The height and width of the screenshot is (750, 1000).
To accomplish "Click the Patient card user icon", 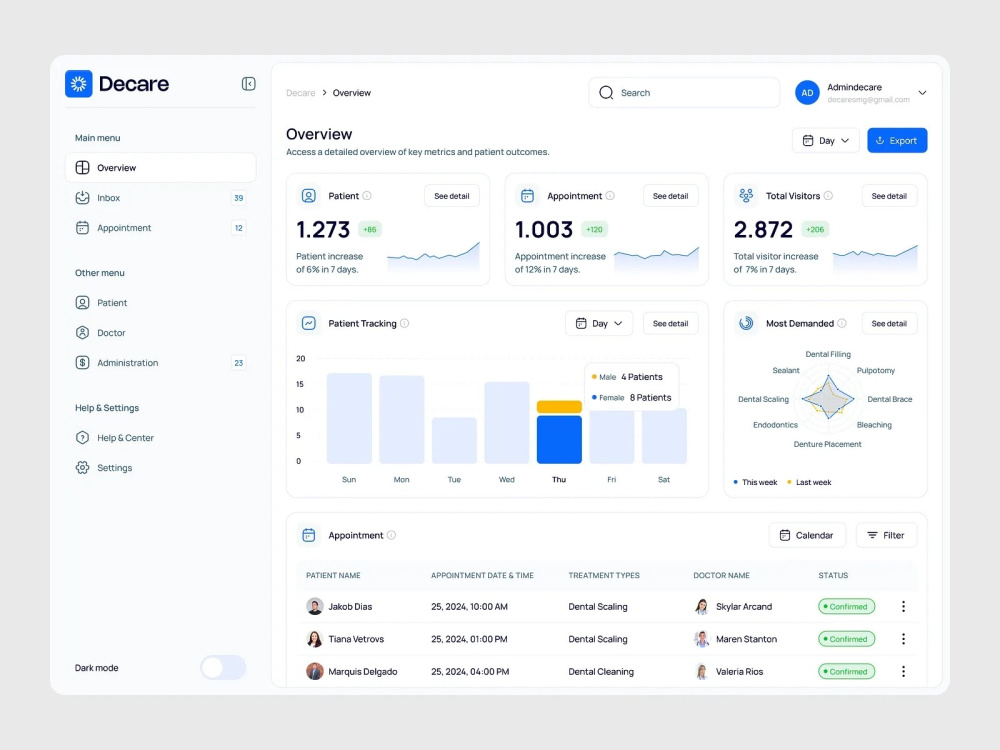I will (309, 196).
